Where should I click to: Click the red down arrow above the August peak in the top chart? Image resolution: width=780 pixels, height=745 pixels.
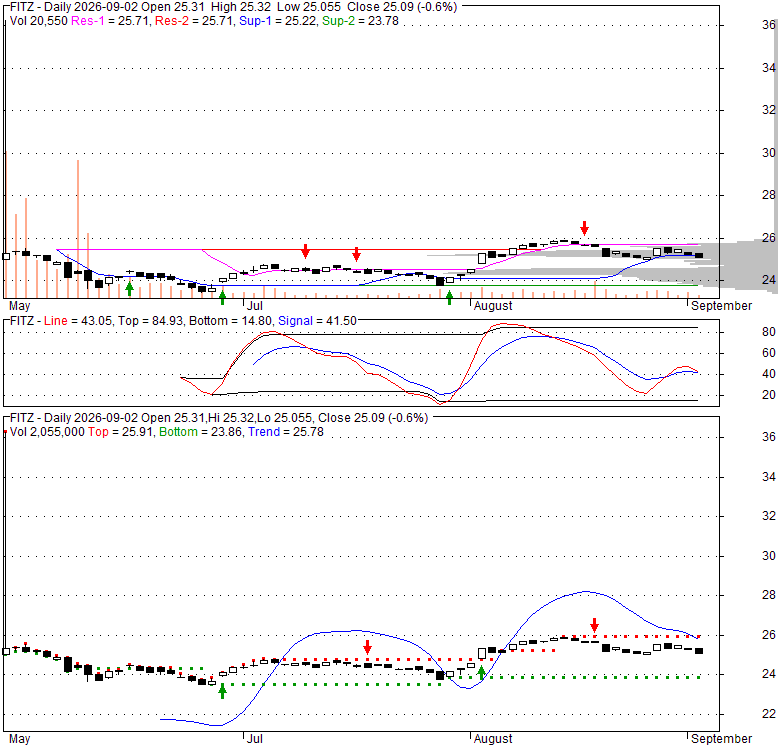[585, 228]
